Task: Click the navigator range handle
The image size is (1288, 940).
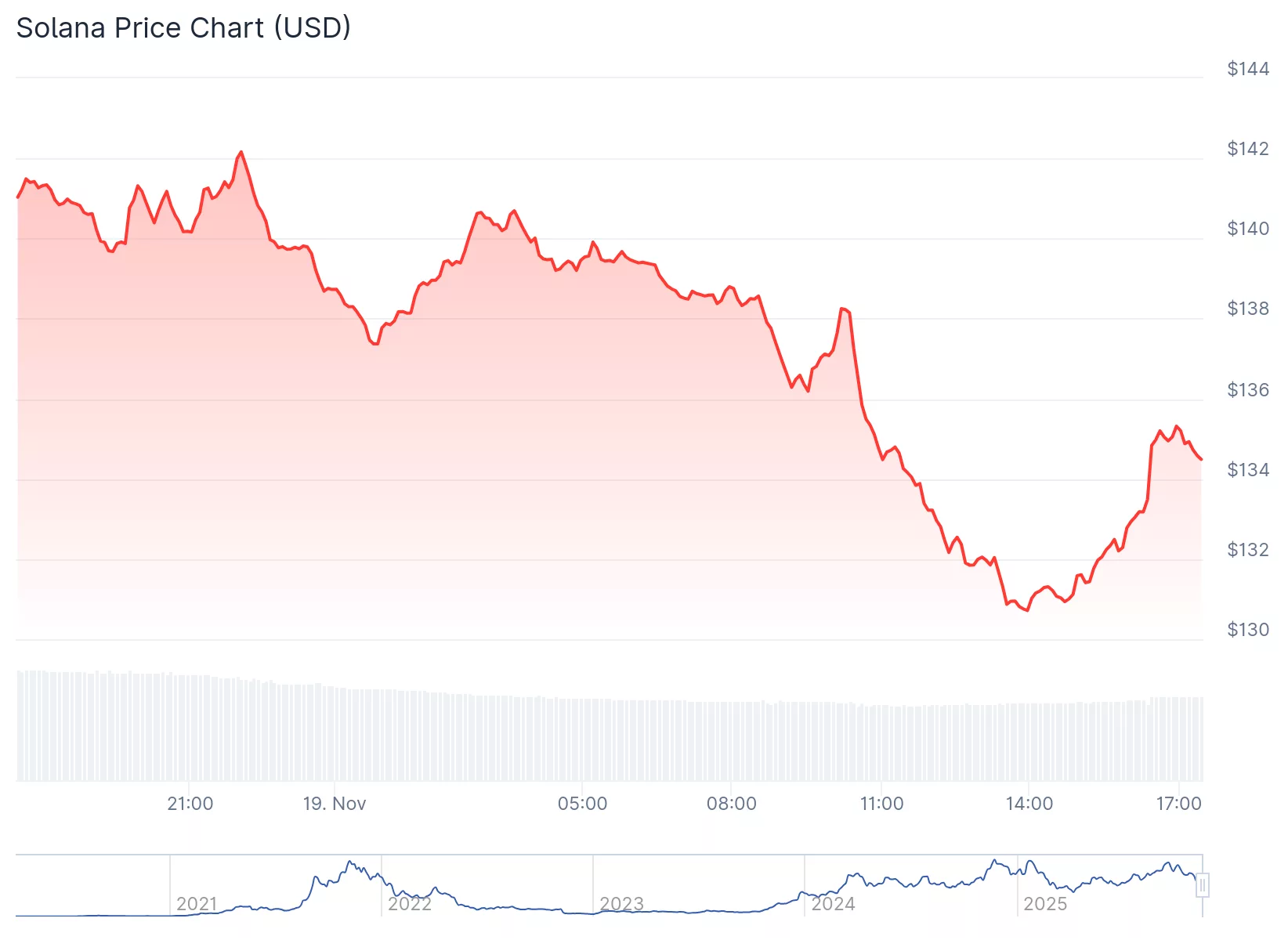Action: coord(1202,885)
